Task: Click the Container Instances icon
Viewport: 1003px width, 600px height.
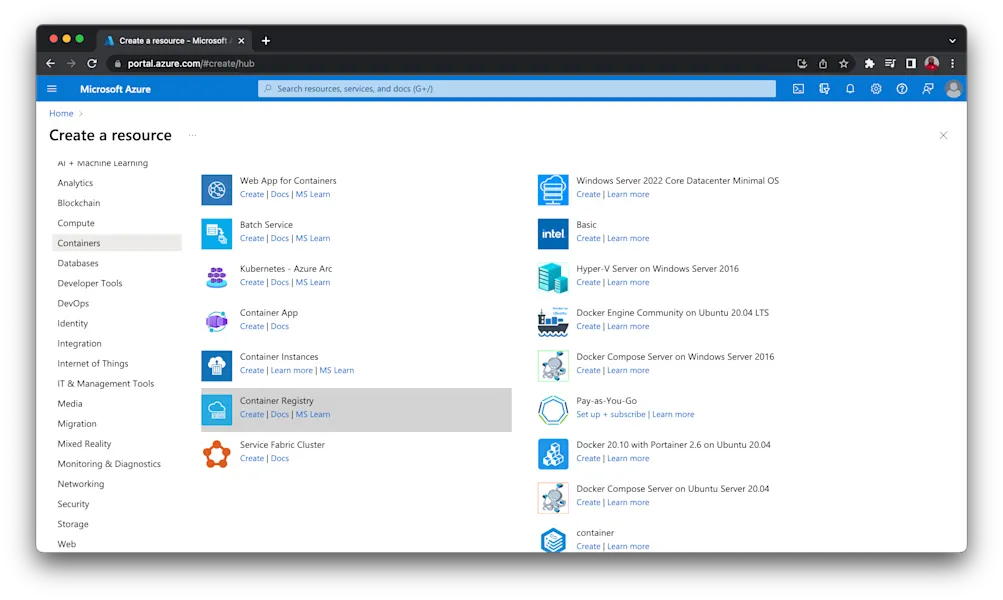Action: pyautogui.click(x=215, y=364)
